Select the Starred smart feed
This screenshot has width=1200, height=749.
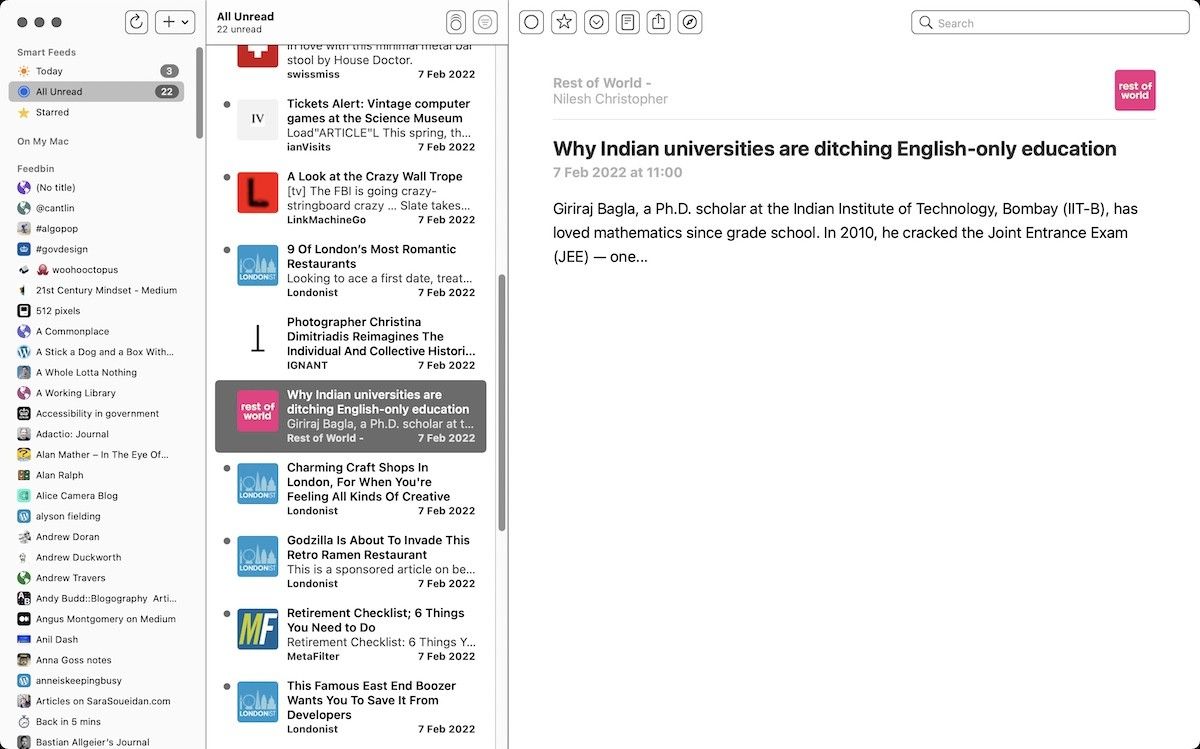(52, 112)
